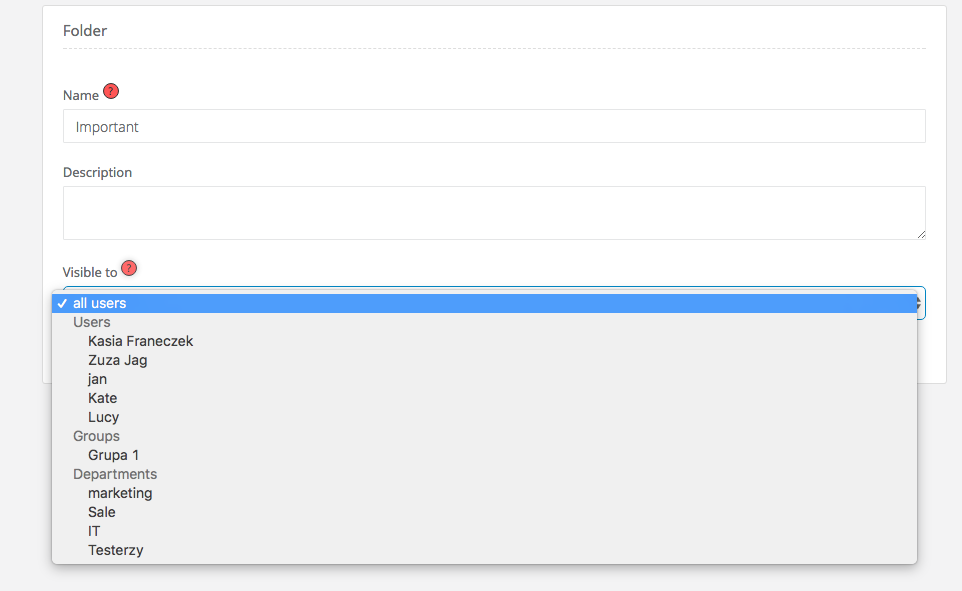The image size is (962, 591).
Task: Click inside the Description text area
Action: point(494,213)
